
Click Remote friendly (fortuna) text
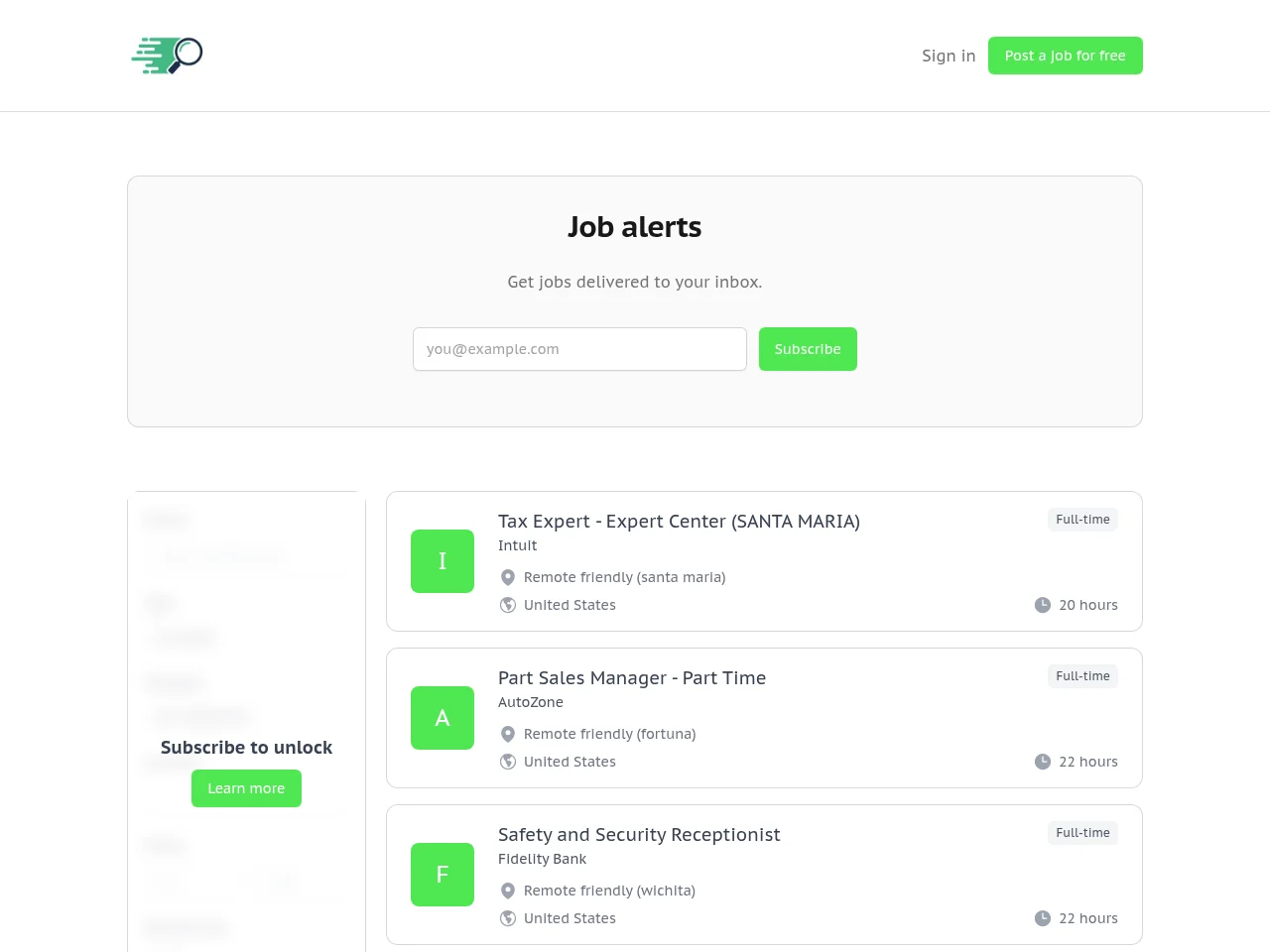pyautogui.click(x=610, y=734)
